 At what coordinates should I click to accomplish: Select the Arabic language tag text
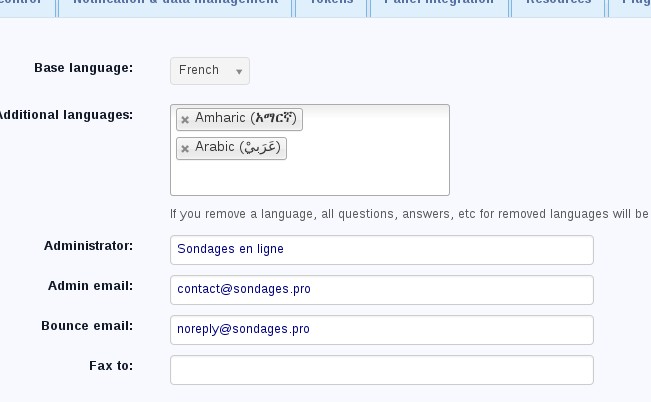pyautogui.click(x=238, y=148)
